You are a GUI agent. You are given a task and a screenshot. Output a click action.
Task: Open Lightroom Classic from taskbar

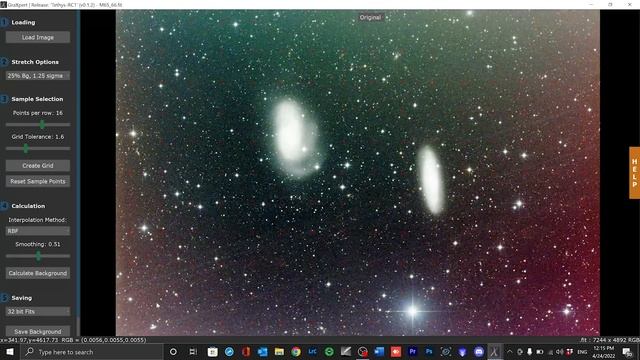click(x=313, y=352)
